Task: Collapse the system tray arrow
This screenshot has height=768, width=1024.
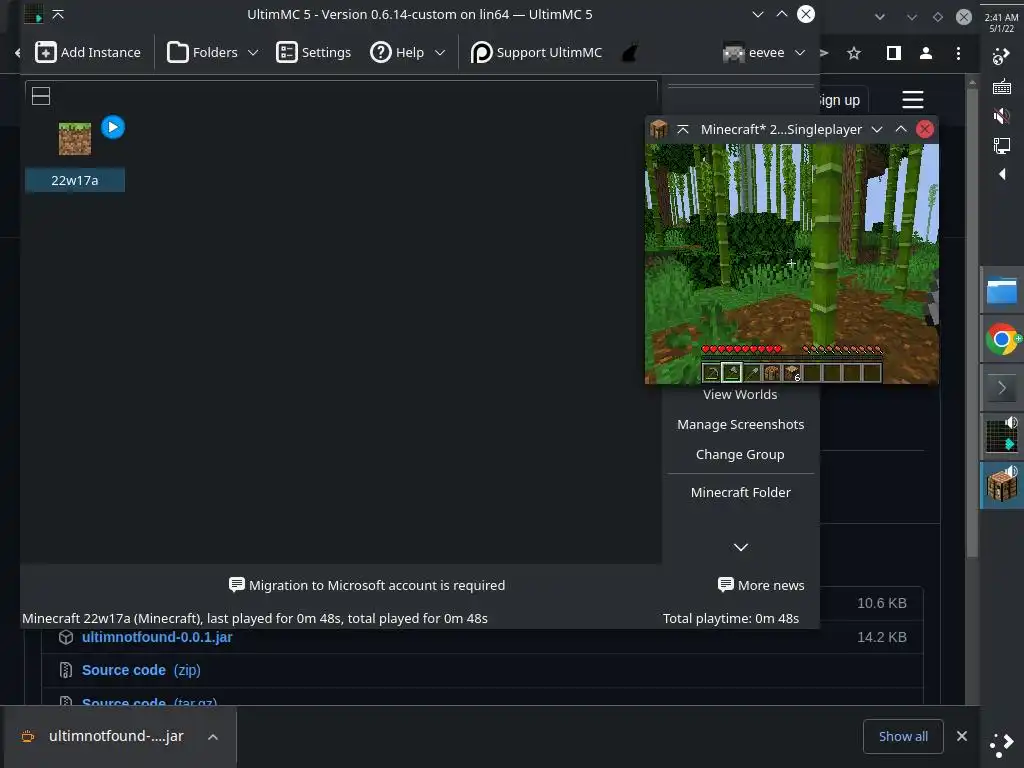Action: click(x=1002, y=174)
